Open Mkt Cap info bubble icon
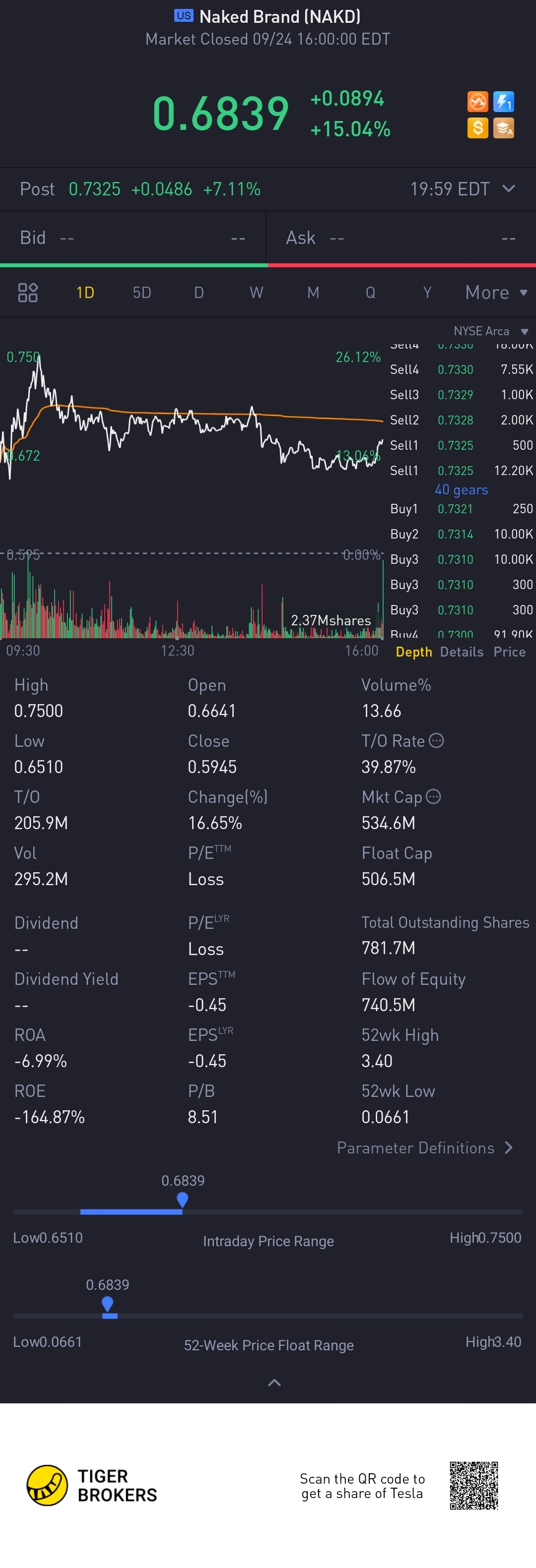 (x=433, y=796)
